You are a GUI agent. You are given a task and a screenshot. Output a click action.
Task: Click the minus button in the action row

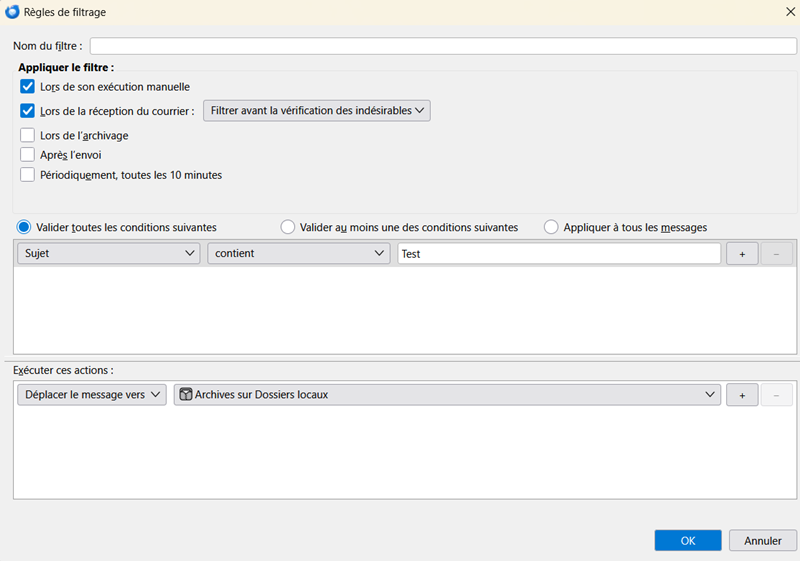tap(777, 395)
